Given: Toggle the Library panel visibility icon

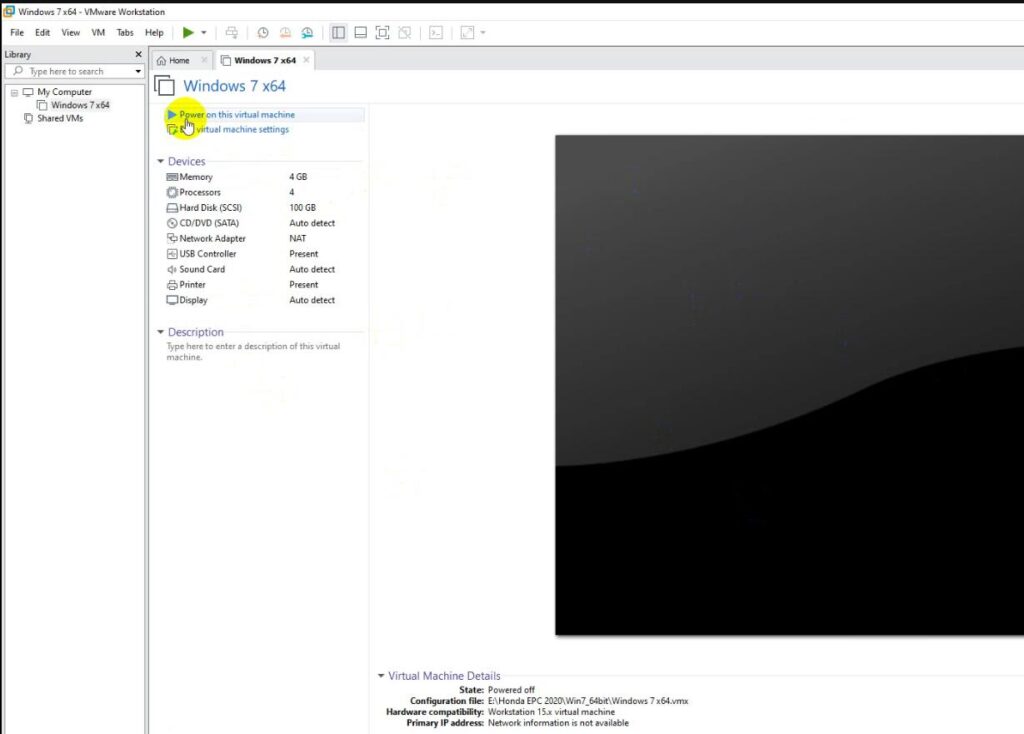Looking at the screenshot, I should (x=339, y=32).
